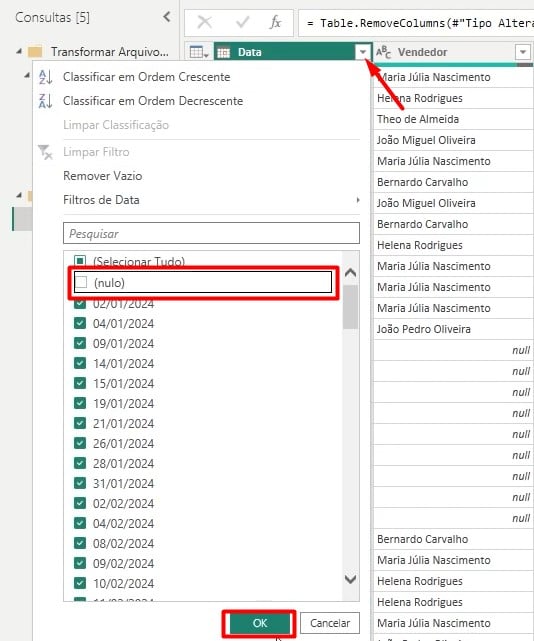The image size is (534, 641).
Task: Click the João Pedro Oliveira cell
Action: [453, 329]
